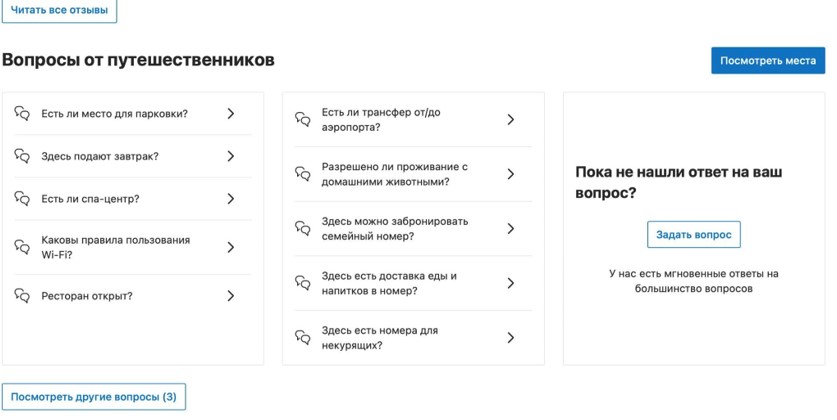Expand the chevron for the non-smoking rooms question
The image size is (837, 420).
pyautogui.click(x=510, y=338)
